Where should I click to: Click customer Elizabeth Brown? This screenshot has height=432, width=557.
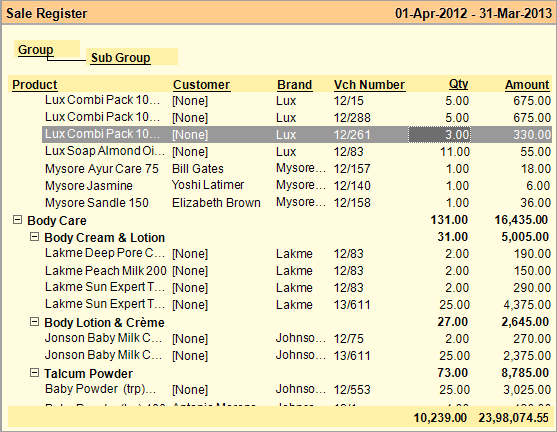point(216,203)
